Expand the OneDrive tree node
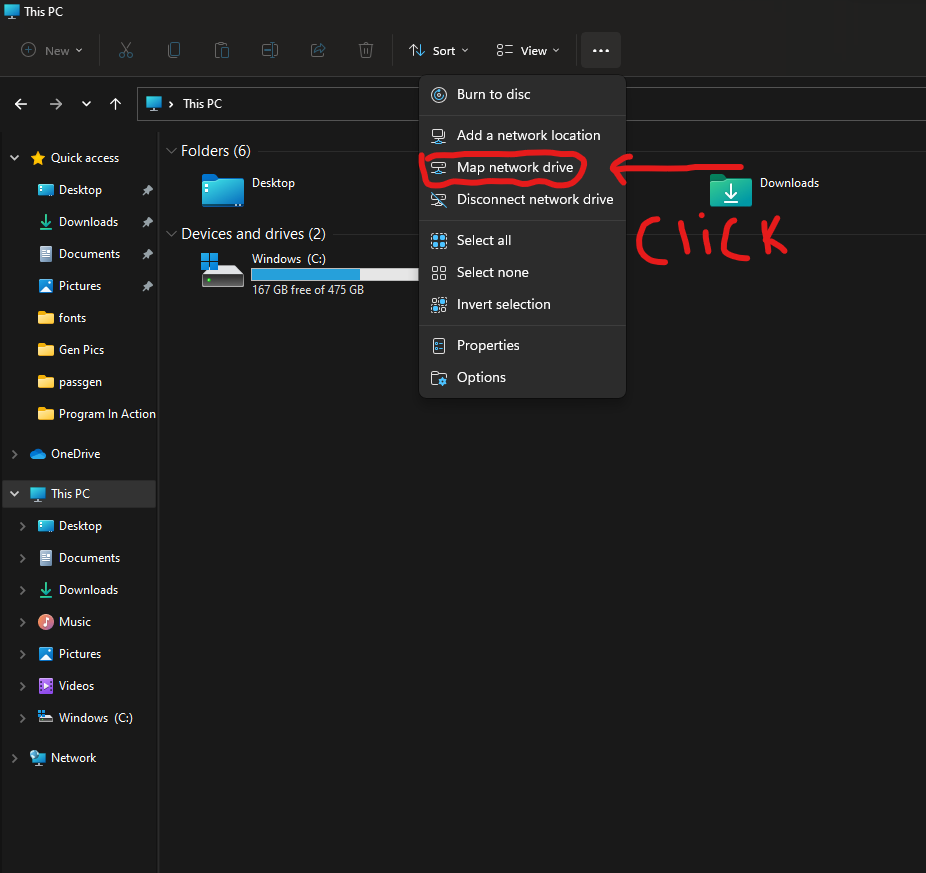This screenshot has width=926, height=873. coord(15,454)
